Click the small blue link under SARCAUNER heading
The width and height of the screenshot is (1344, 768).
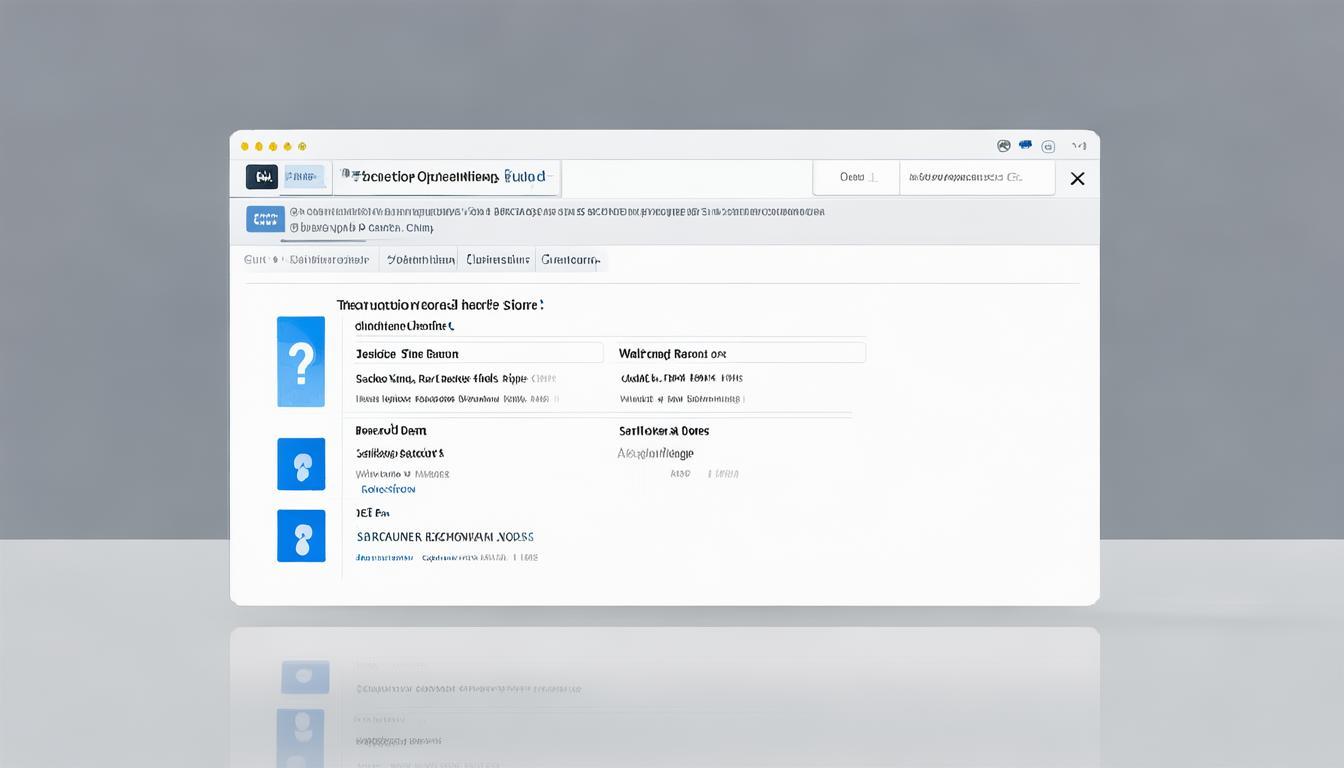click(x=464, y=558)
